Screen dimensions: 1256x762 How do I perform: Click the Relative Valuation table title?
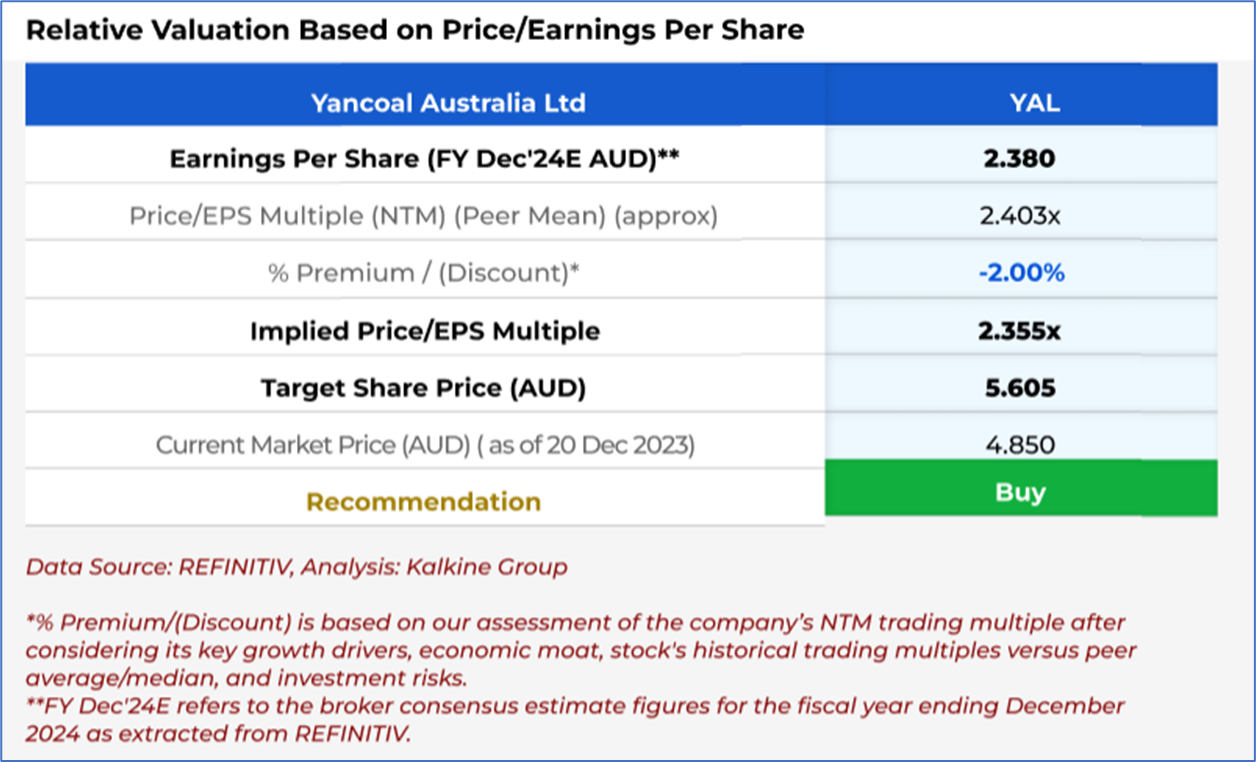pyautogui.click(x=414, y=30)
